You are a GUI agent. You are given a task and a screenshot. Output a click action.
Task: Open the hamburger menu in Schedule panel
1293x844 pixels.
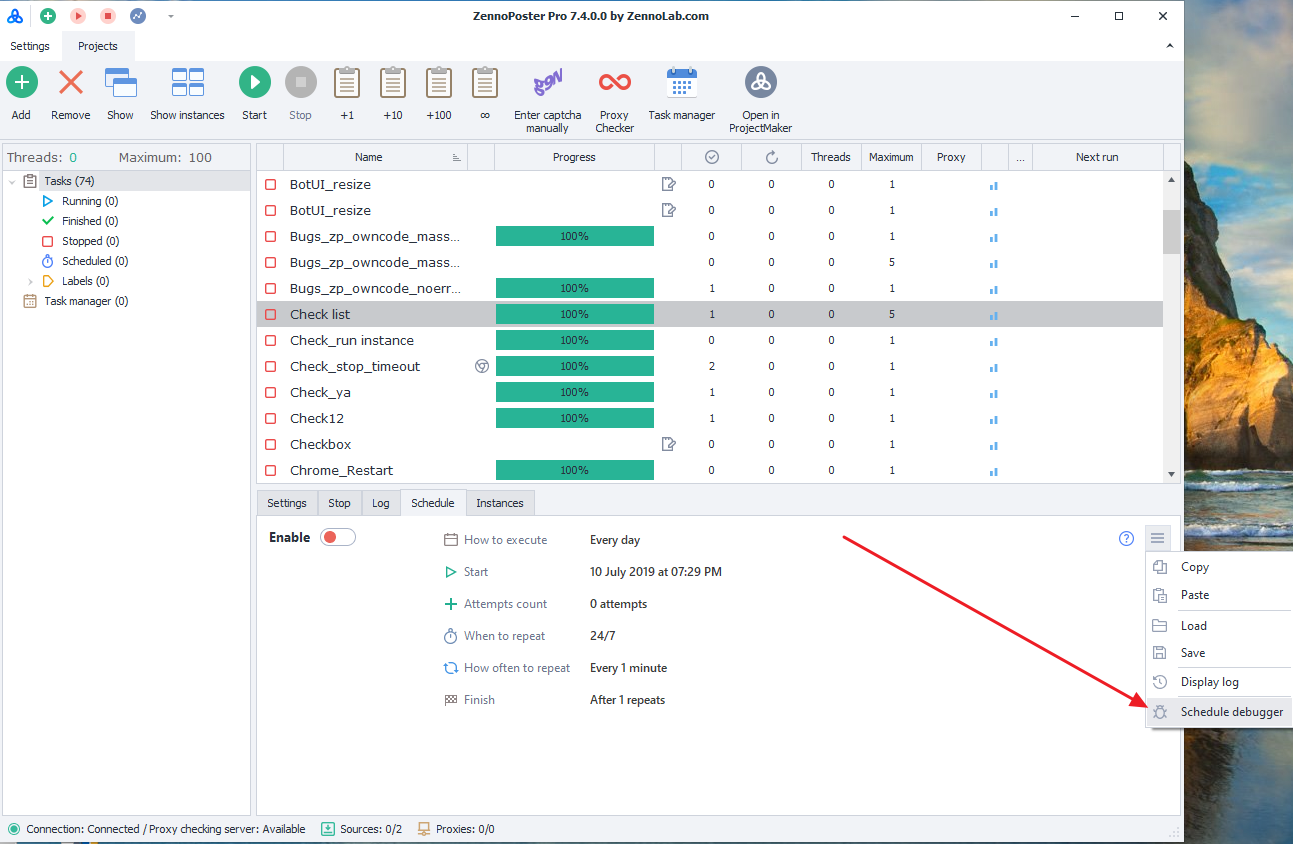pyautogui.click(x=1157, y=539)
